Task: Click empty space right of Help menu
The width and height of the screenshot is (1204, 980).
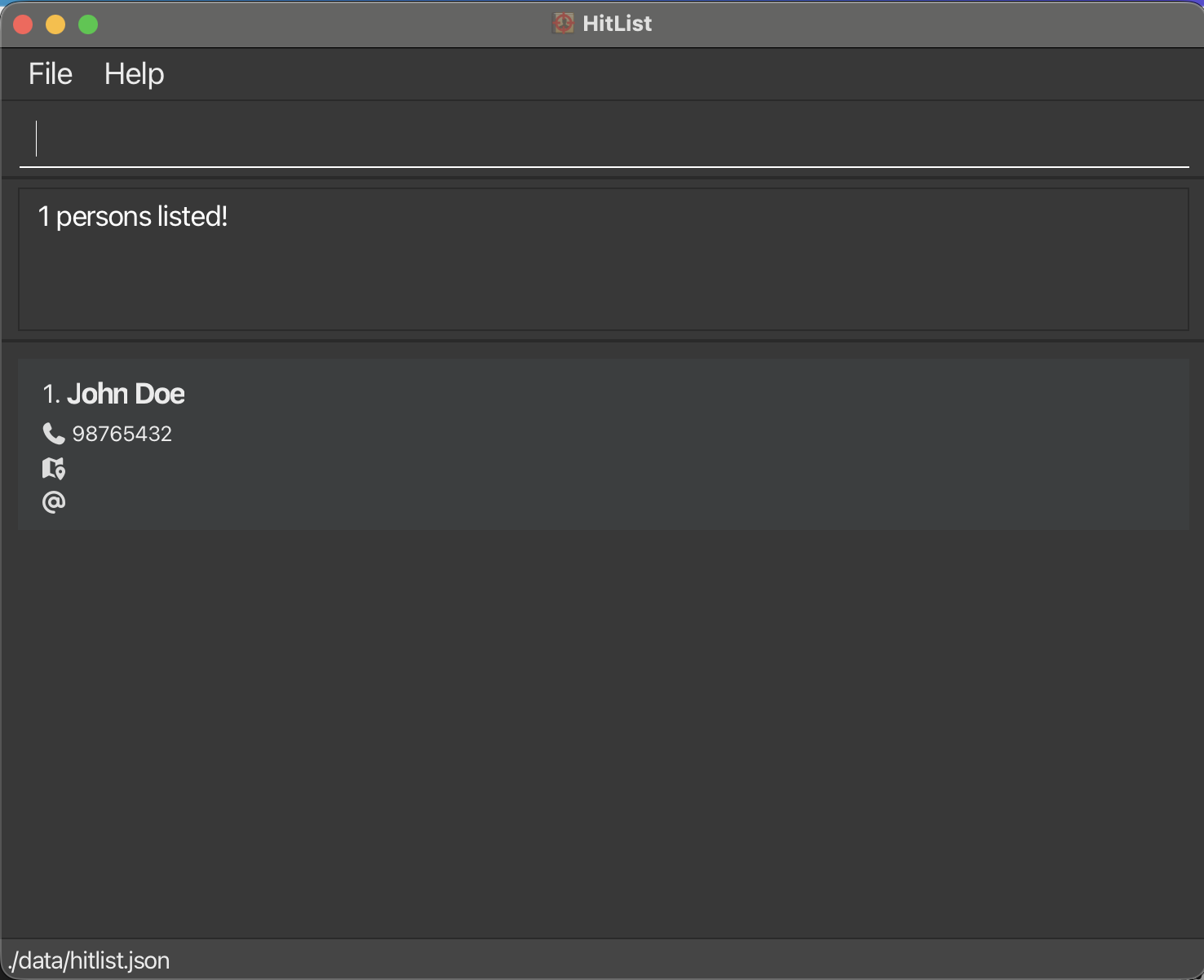Action: pos(653,74)
